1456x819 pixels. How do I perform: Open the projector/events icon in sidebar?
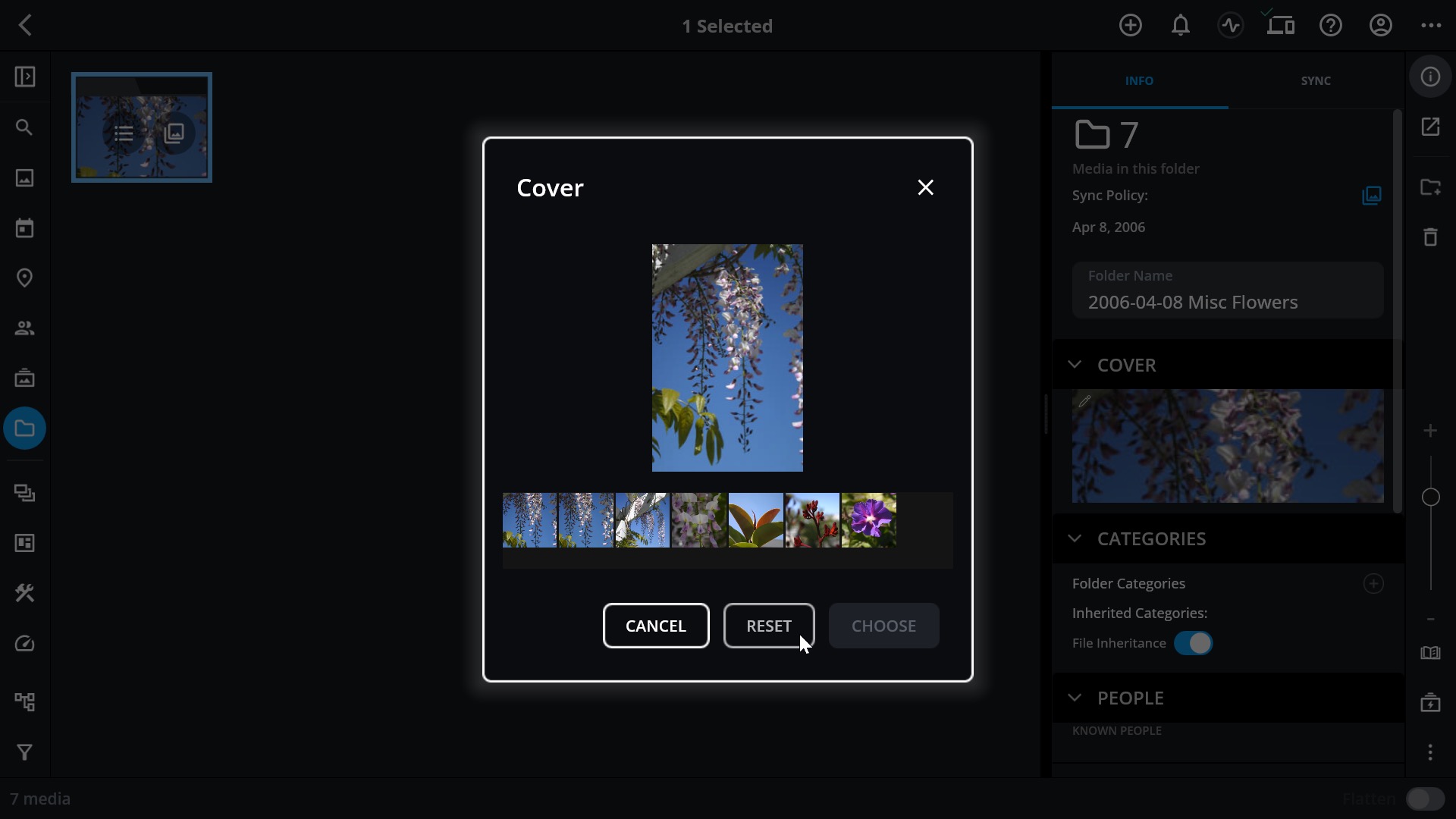click(x=25, y=378)
